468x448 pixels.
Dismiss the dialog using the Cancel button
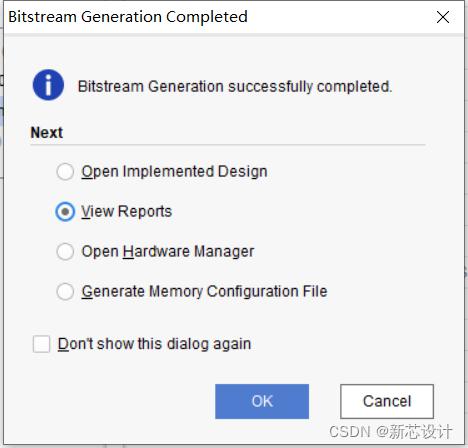(387, 401)
